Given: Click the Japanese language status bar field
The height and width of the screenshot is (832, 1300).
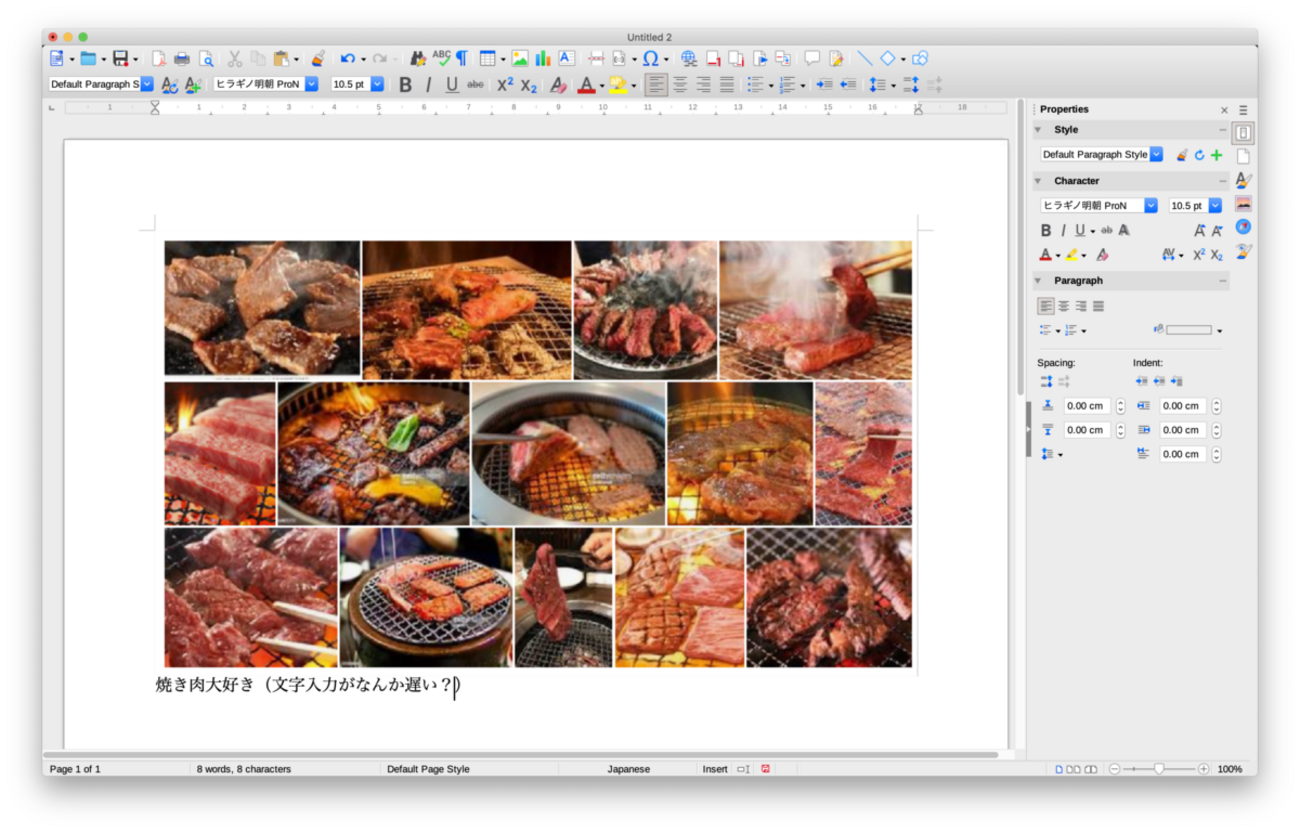Looking at the screenshot, I should pyautogui.click(x=628, y=769).
